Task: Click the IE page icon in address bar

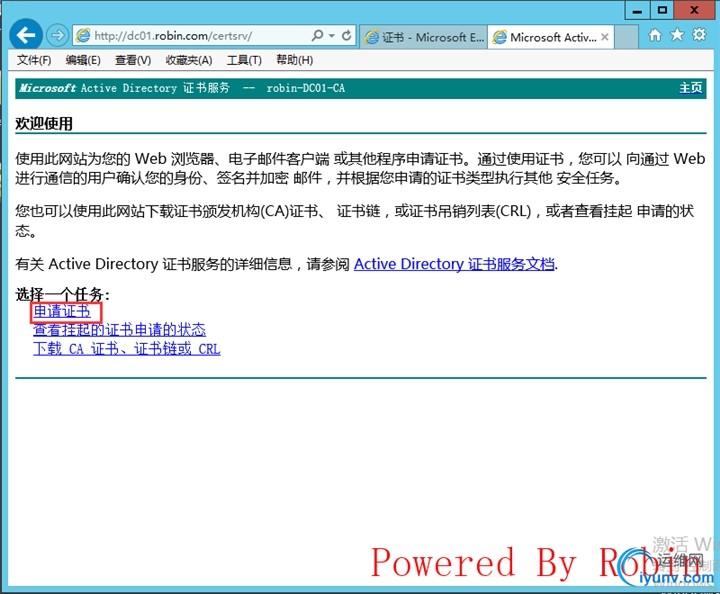Action: pos(83,35)
